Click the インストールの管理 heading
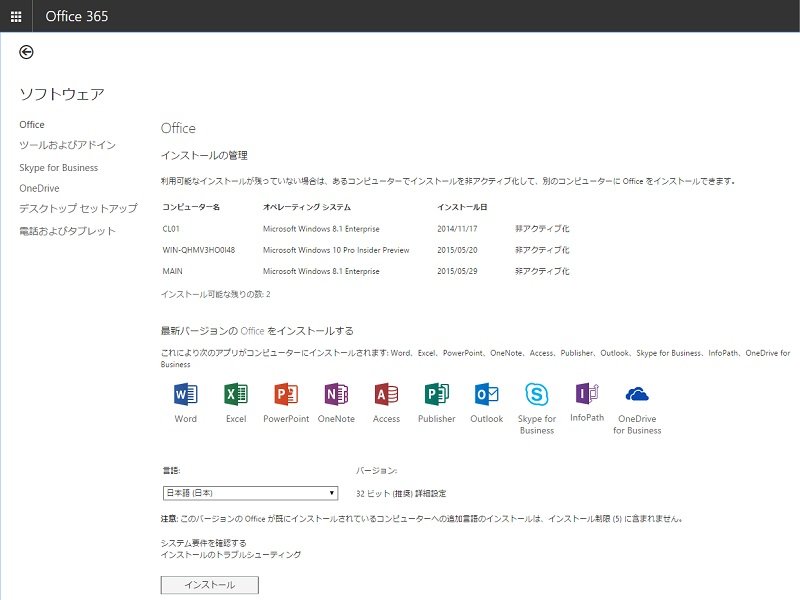Image resolution: width=800 pixels, height=600 pixels. point(204,155)
